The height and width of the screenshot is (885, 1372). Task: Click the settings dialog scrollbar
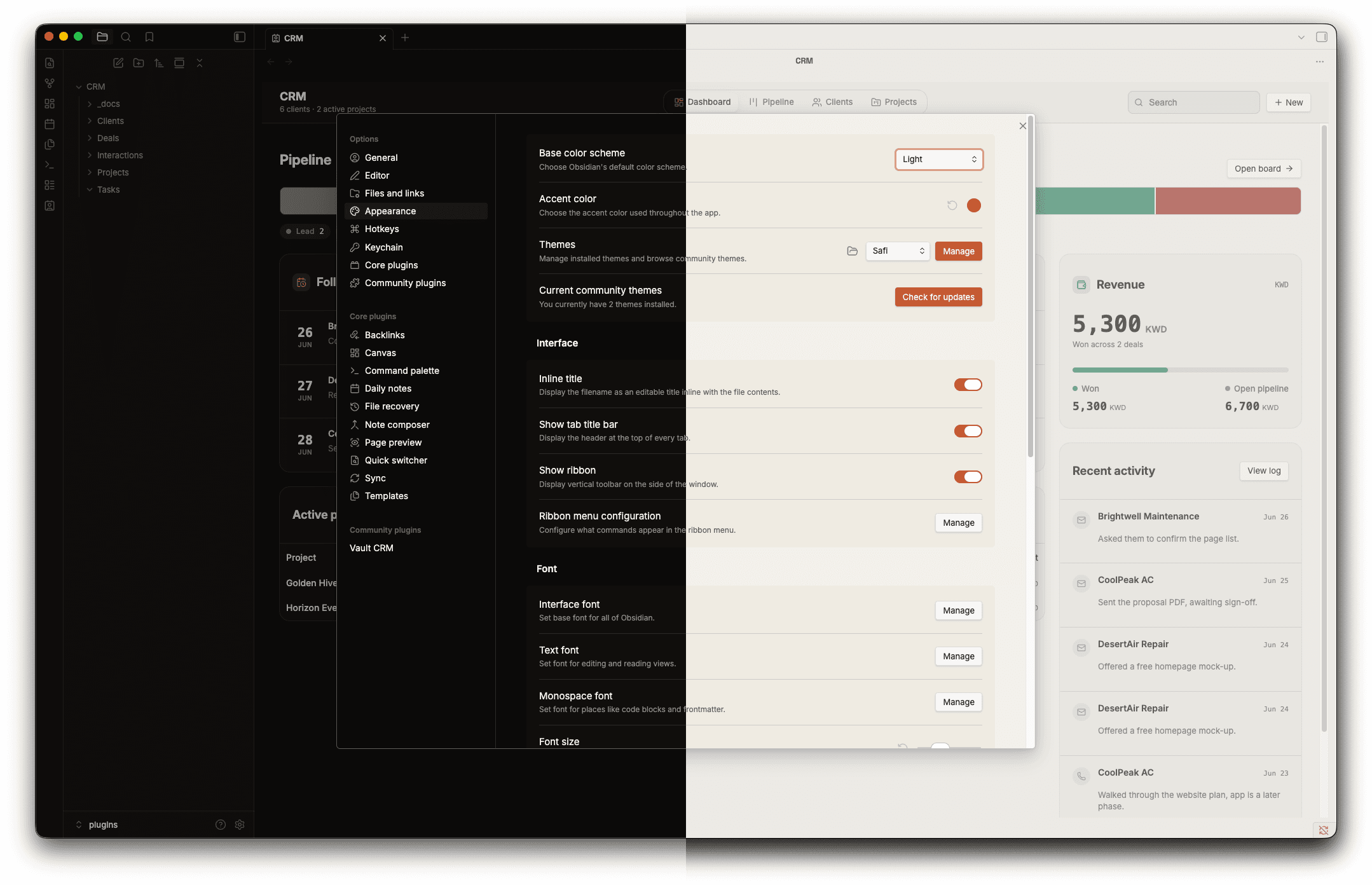[1031, 286]
